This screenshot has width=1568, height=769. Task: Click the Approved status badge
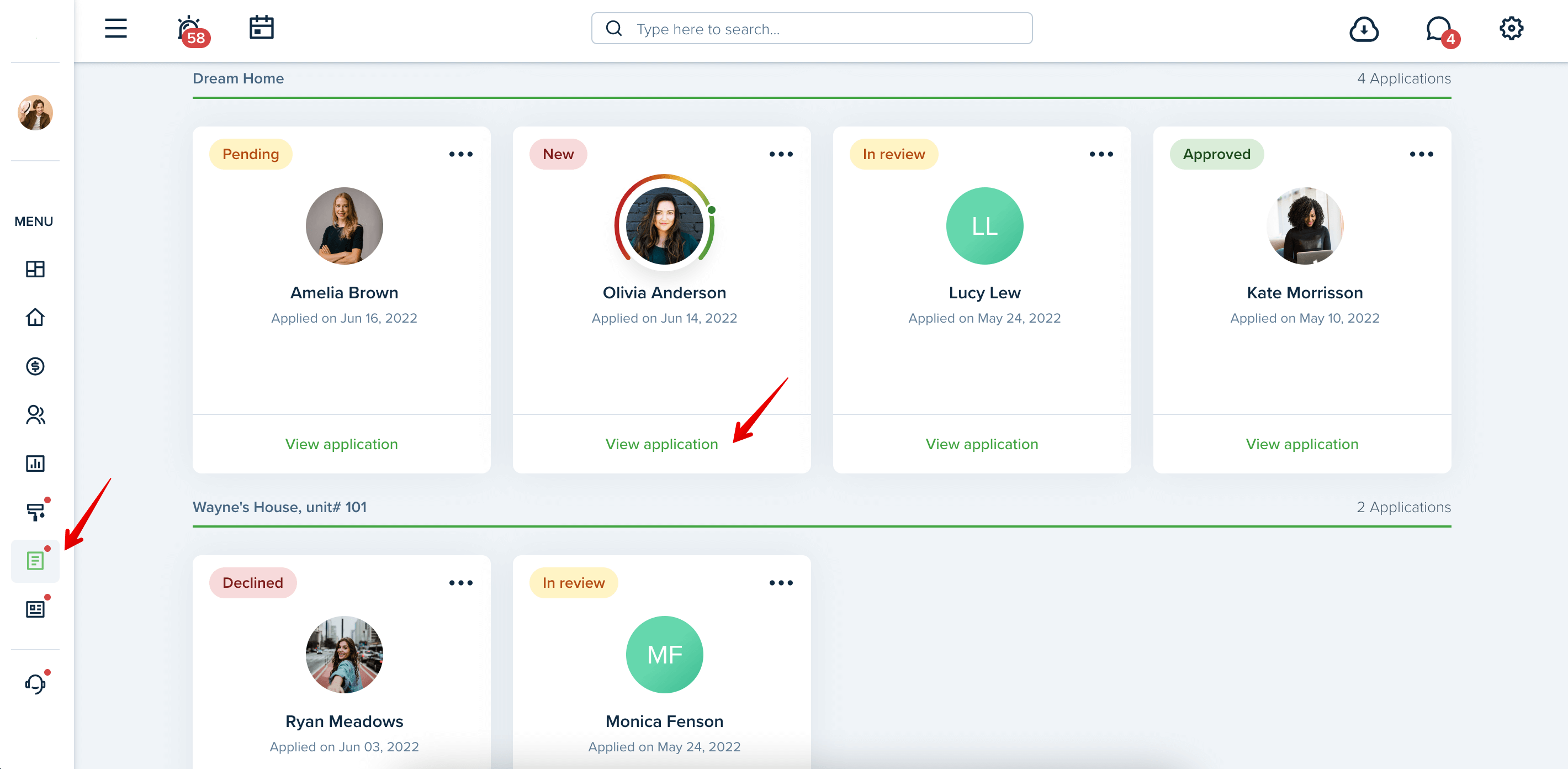pos(1216,155)
